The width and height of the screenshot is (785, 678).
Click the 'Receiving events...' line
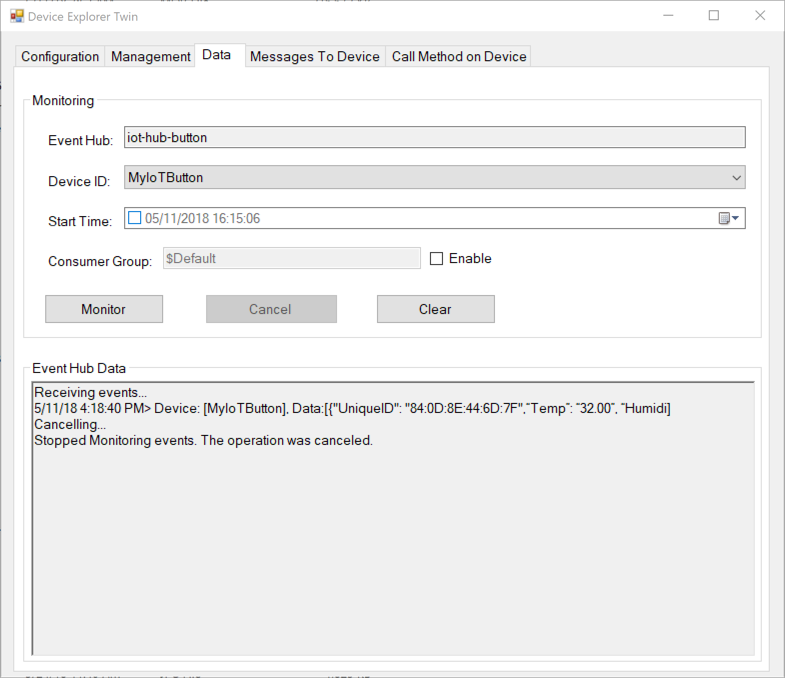pos(90,392)
